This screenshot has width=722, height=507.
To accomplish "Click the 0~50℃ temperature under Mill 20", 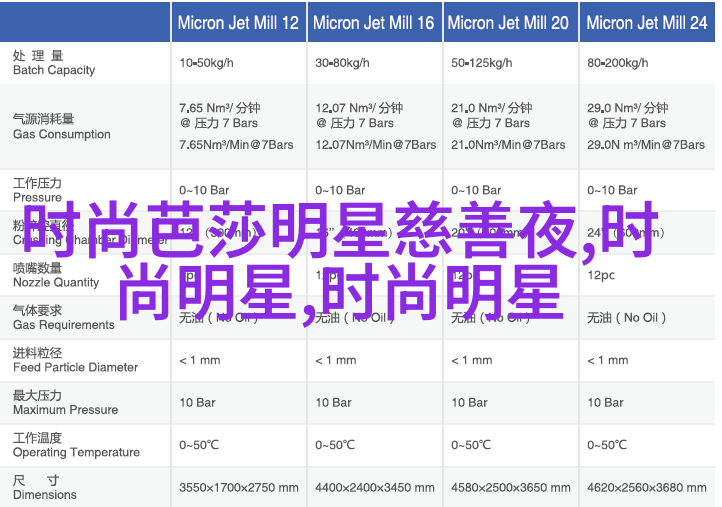I will pos(471,445).
